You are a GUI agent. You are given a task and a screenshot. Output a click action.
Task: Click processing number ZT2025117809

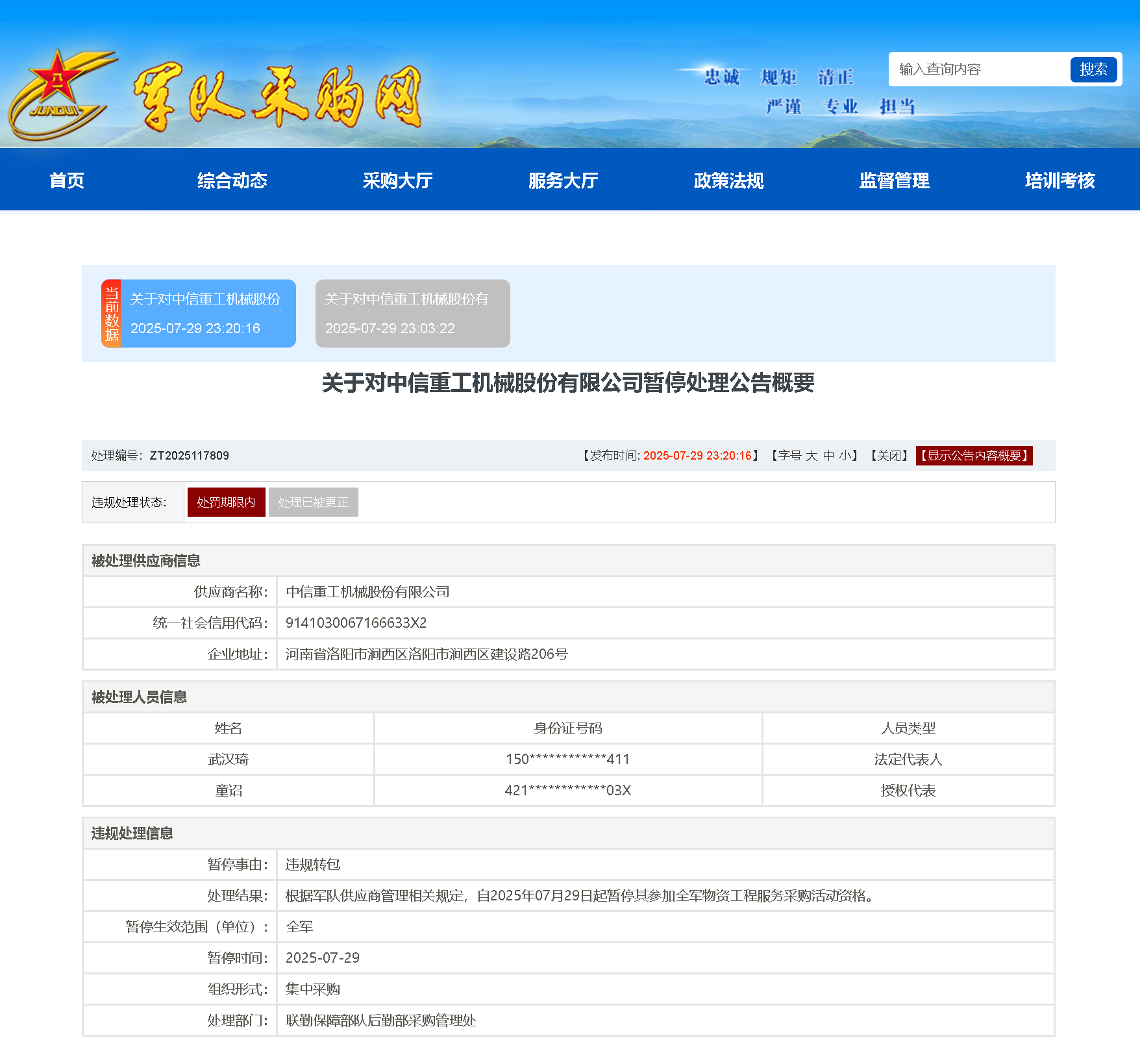point(189,456)
